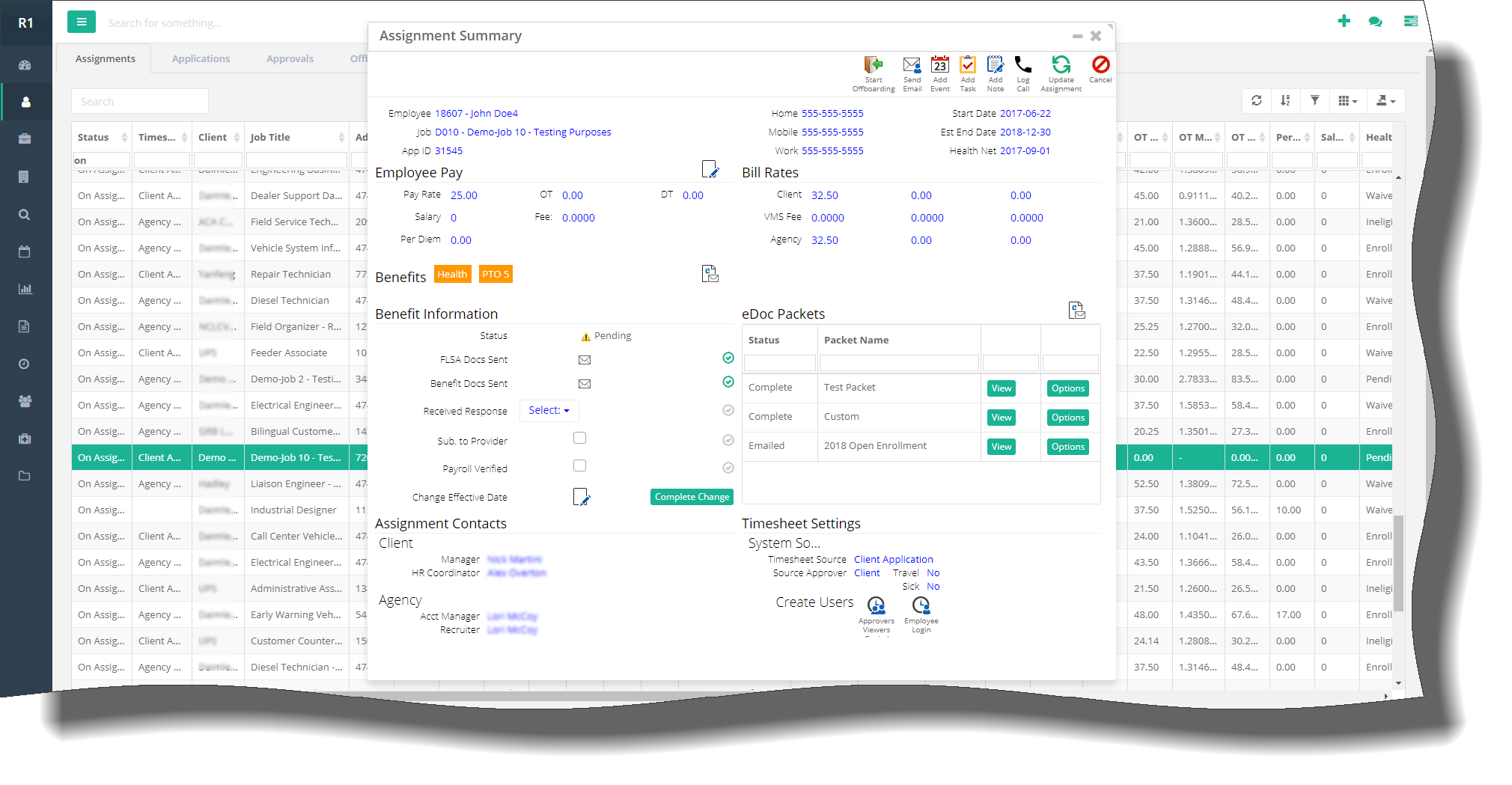Image resolution: width=1512 pixels, height=785 pixels.
Task: Sort by Status column arrows
Action: (124, 137)
